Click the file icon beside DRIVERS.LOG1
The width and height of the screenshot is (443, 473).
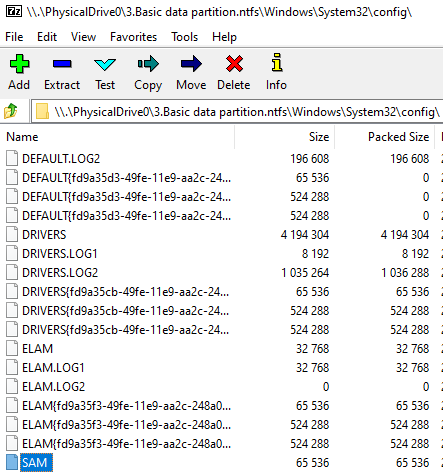(12, 253)
